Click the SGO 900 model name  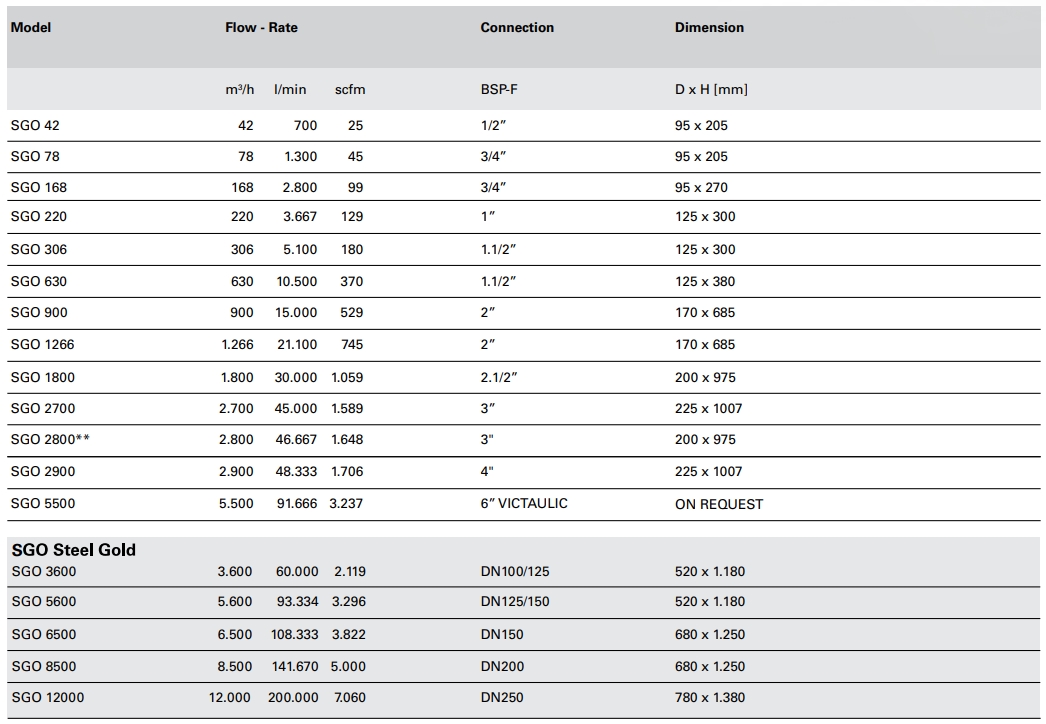coord(39,313)
